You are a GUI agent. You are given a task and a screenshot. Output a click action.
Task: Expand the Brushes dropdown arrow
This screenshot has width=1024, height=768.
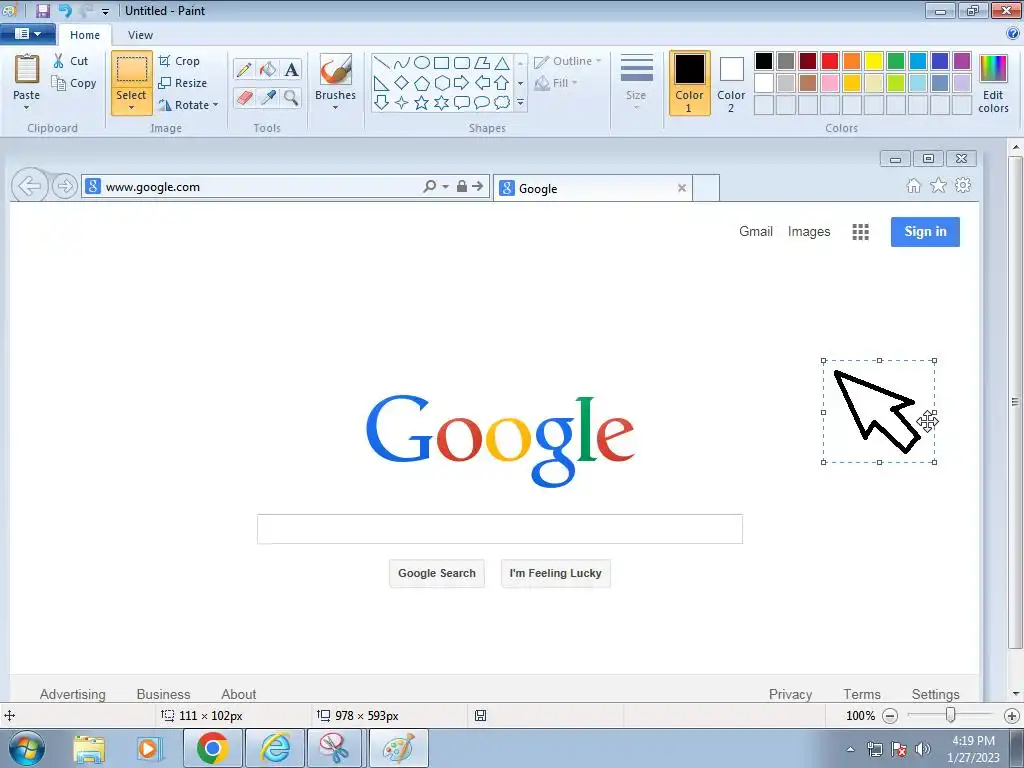coord(336,108)
